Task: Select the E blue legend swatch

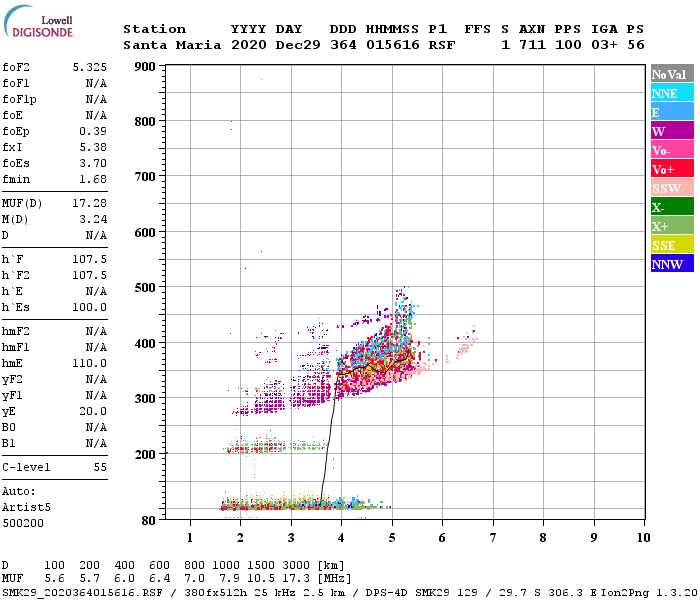Action: [672, 112]
